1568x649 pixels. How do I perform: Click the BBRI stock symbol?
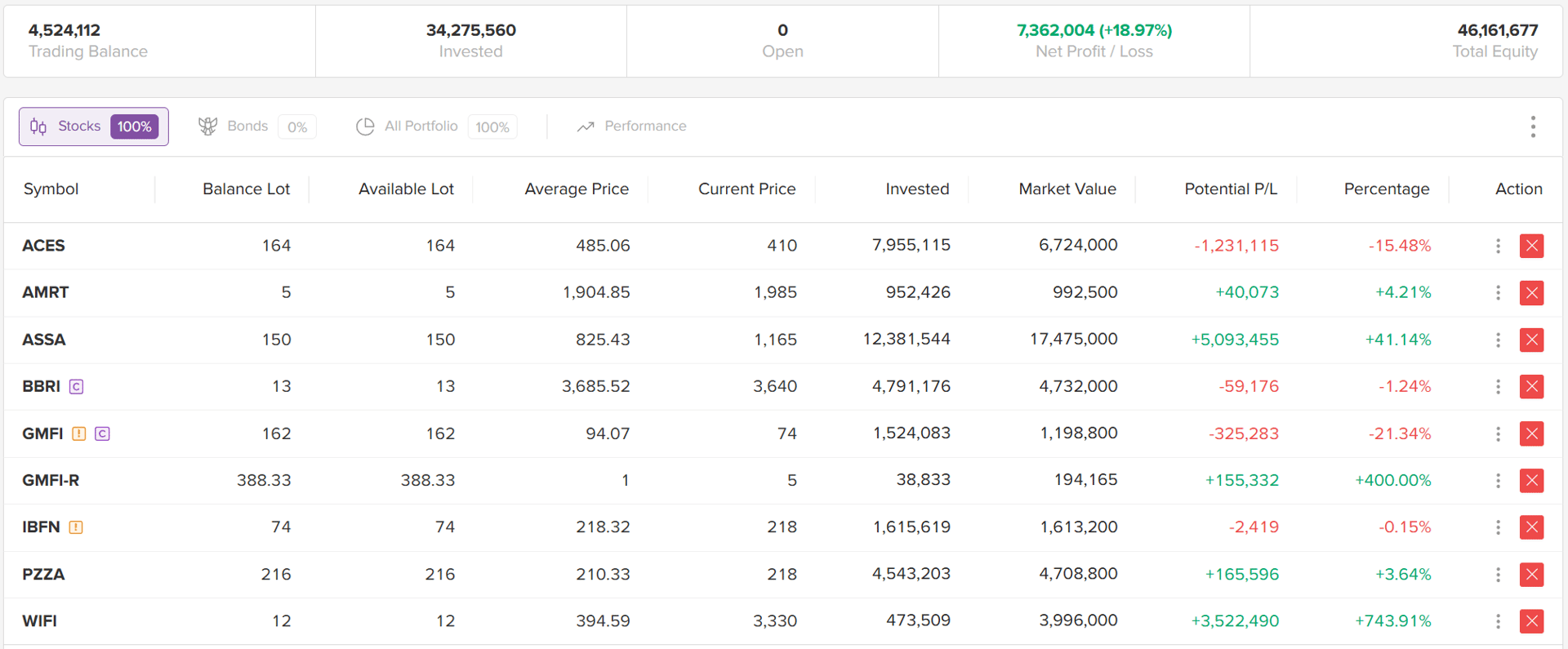(x=42, y=386)
